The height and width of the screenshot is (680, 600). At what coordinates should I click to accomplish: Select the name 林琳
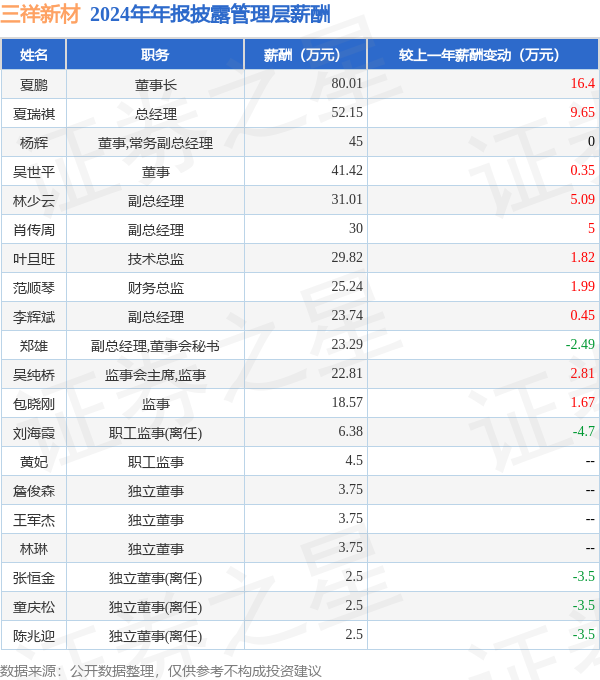coord(34,549)
